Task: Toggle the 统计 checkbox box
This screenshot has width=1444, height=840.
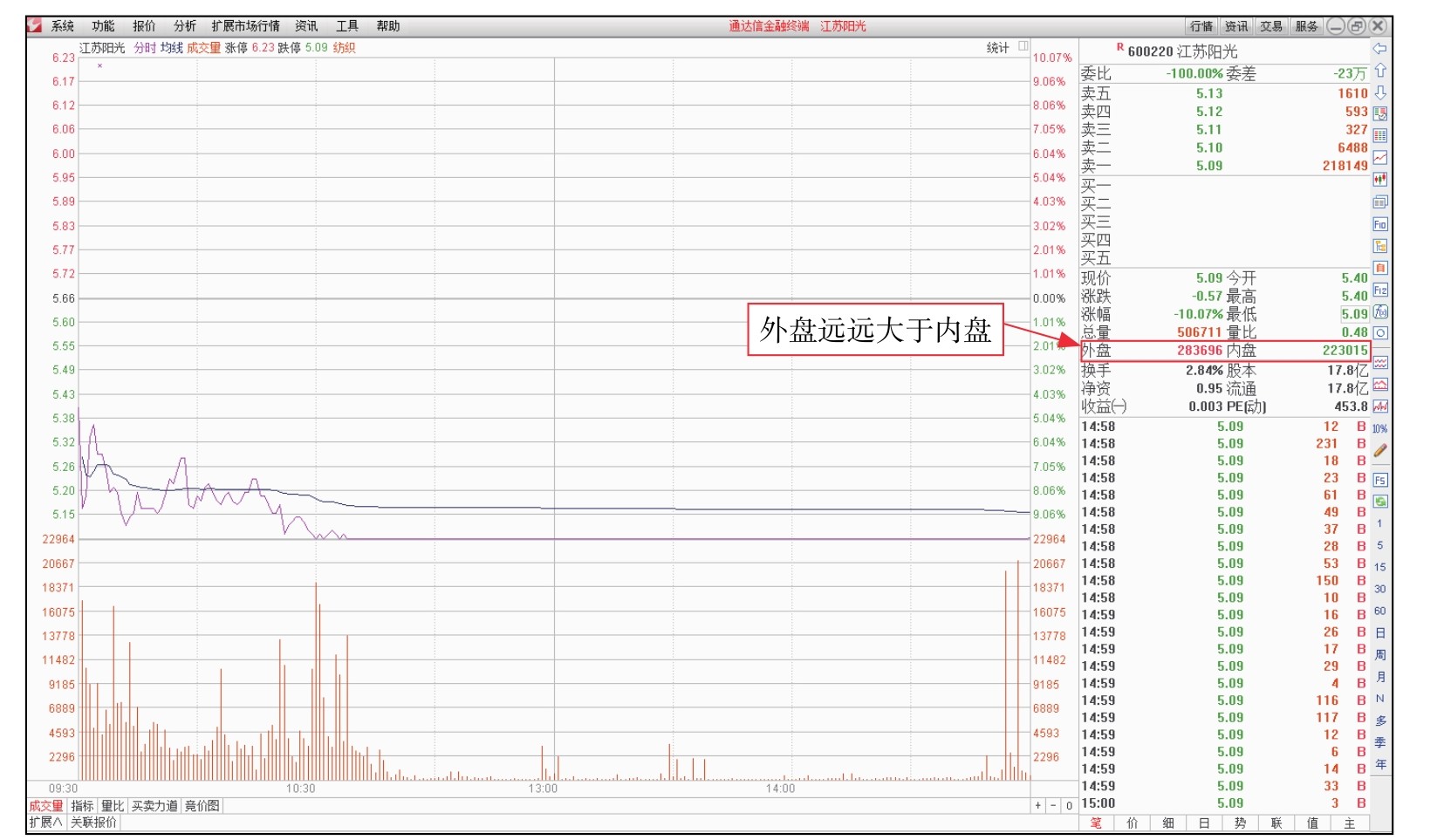Action: click(x=1023, y=47)
